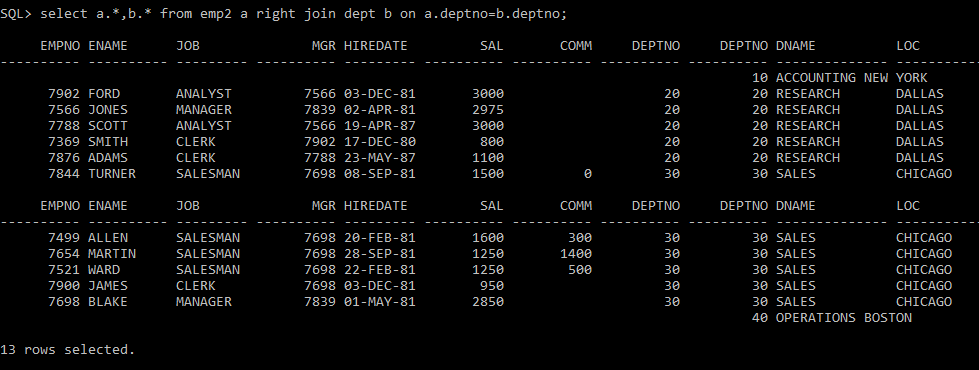Click hire date 17-DEC-80
The height and width of the screenshot is (370, 979).
380,142
